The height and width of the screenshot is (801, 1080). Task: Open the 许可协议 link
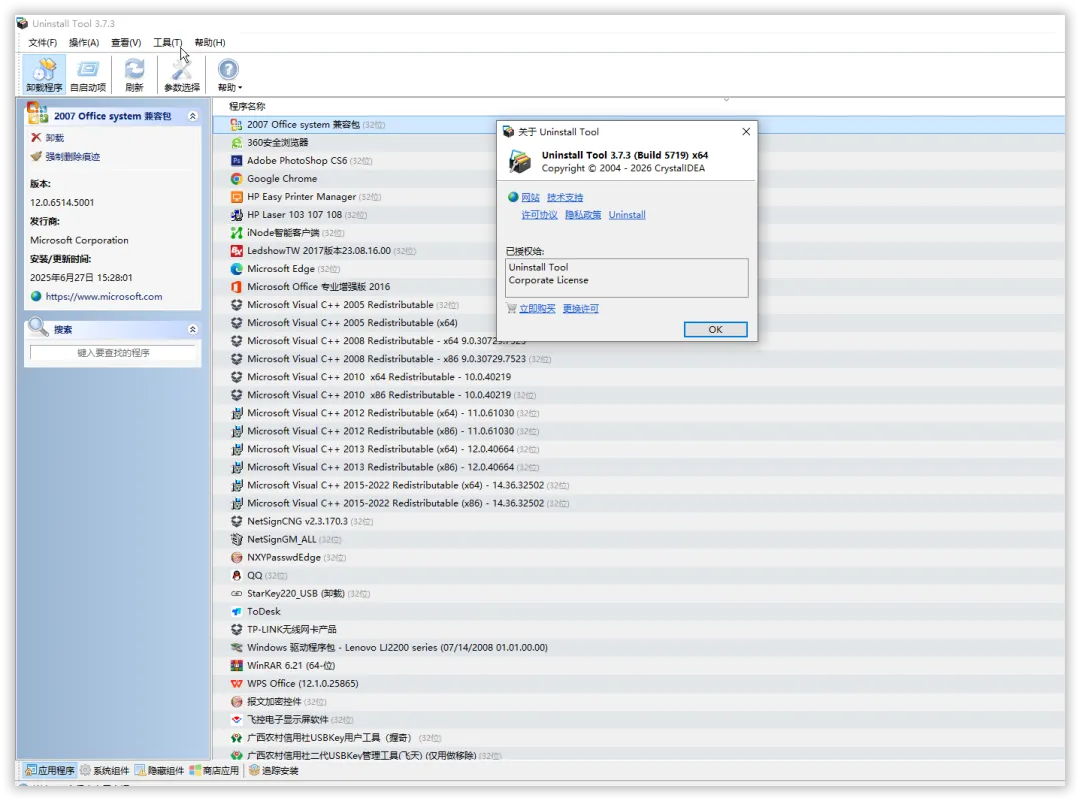pos(539,215)
